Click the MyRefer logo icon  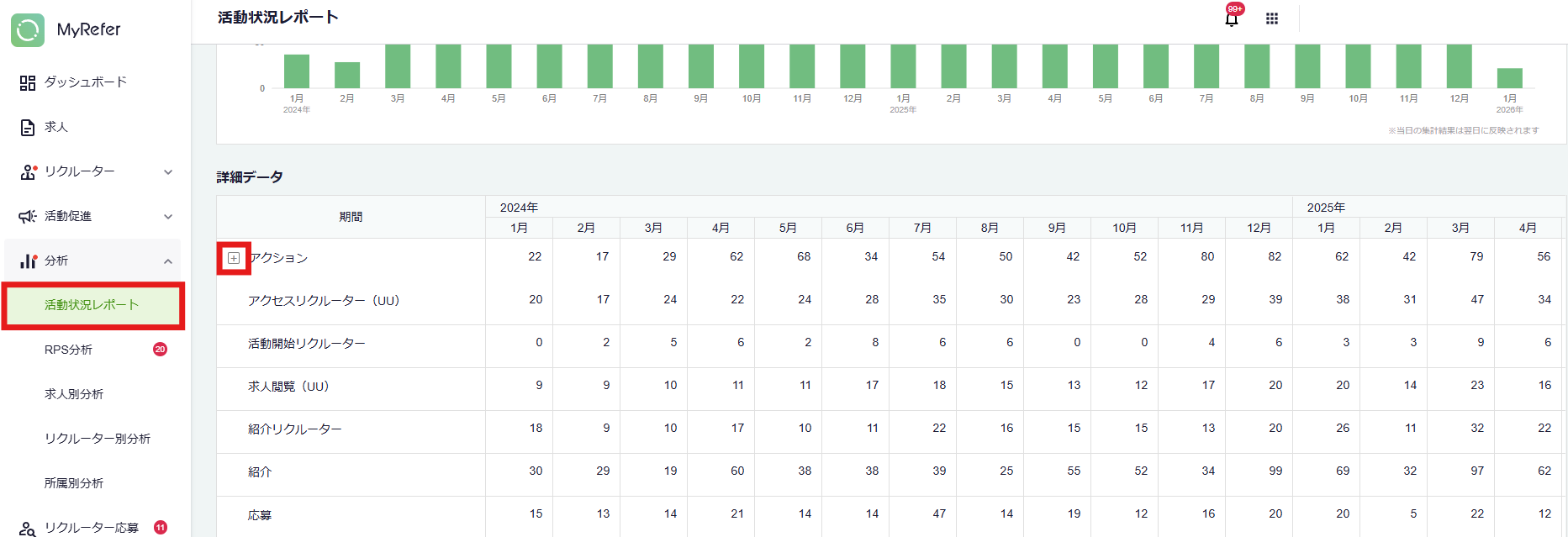[28, 30]
